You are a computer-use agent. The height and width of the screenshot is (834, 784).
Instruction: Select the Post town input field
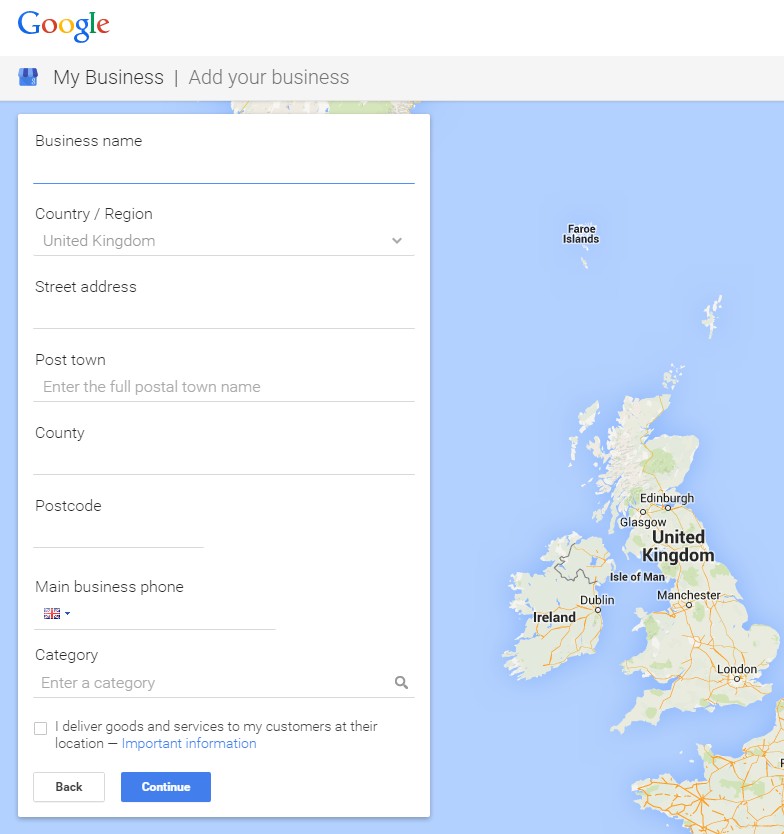(224, 387)
